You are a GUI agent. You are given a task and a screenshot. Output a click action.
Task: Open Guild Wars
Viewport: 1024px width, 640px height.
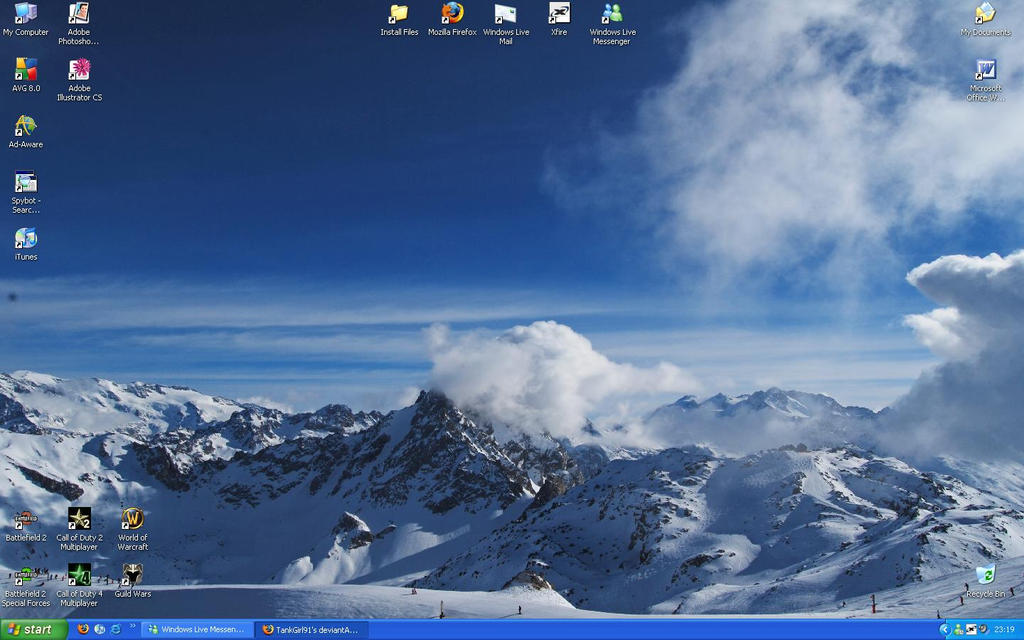133,577
